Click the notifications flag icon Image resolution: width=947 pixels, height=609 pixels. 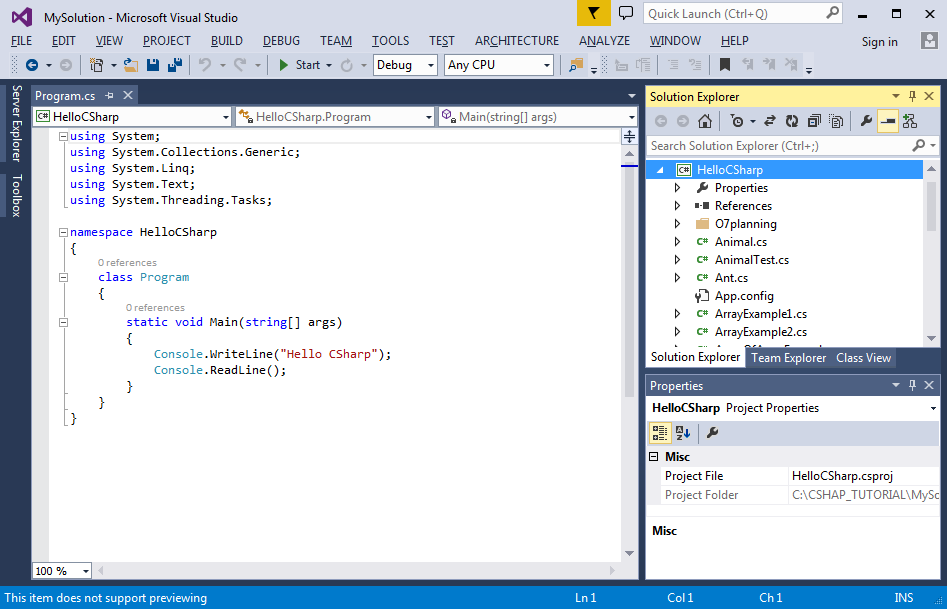(x=594, y=13)
